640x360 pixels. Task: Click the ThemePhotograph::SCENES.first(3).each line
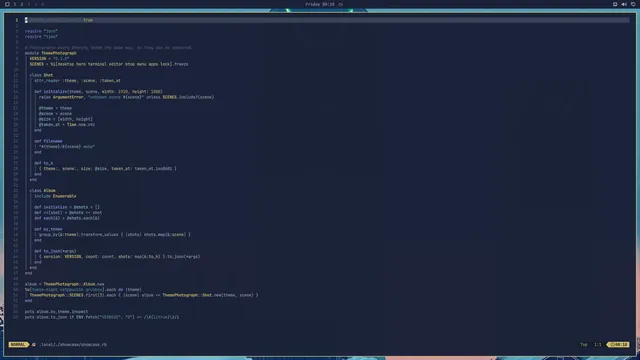pyautogui.click(x=144, y=295)
